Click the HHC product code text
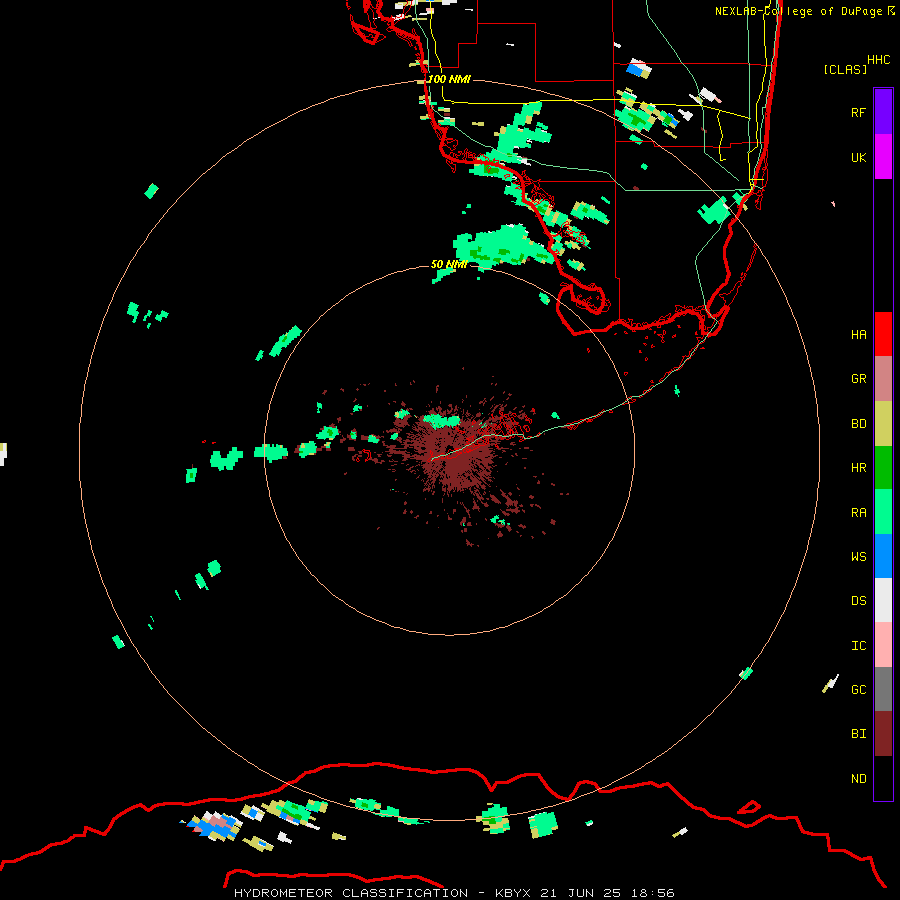The height and width of the screenshot is (900, 900). pyautogui.click(x=878, y=60)
